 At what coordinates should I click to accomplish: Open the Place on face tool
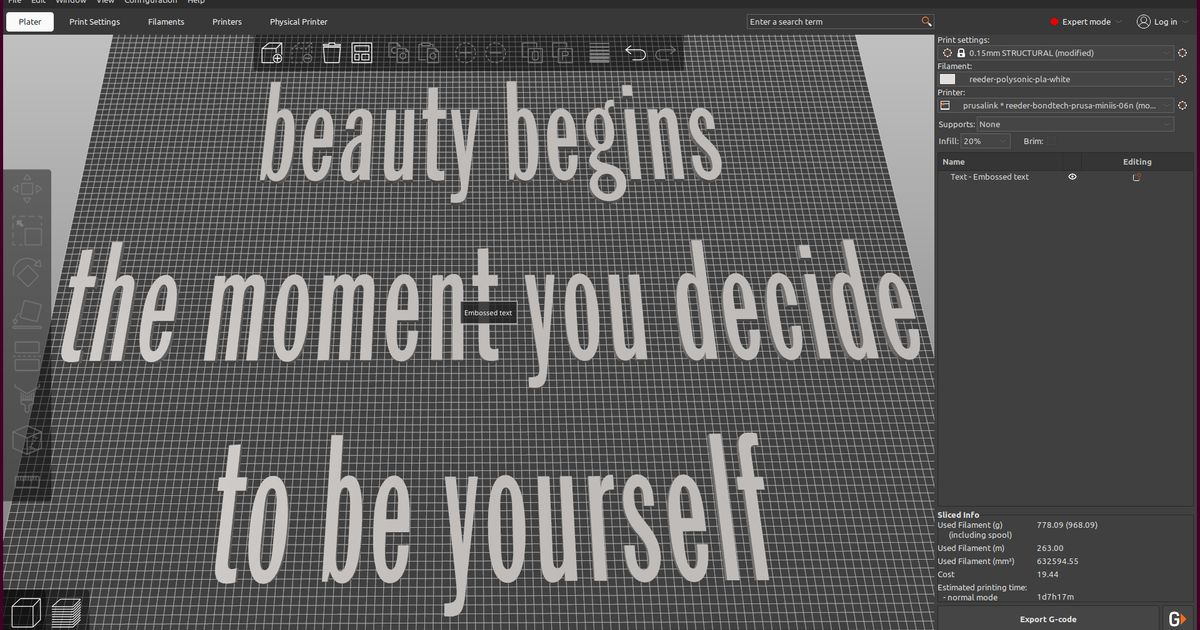pos(27,312)
